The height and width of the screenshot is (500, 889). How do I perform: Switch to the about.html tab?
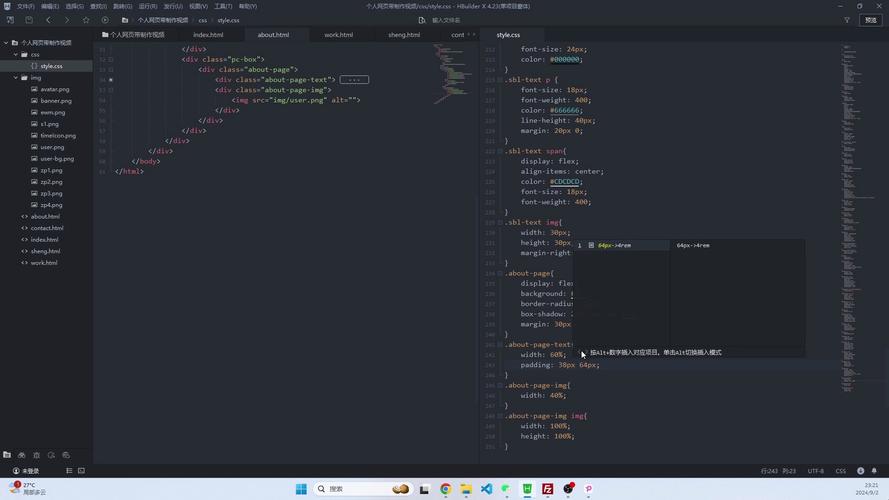tap(273, 35)
